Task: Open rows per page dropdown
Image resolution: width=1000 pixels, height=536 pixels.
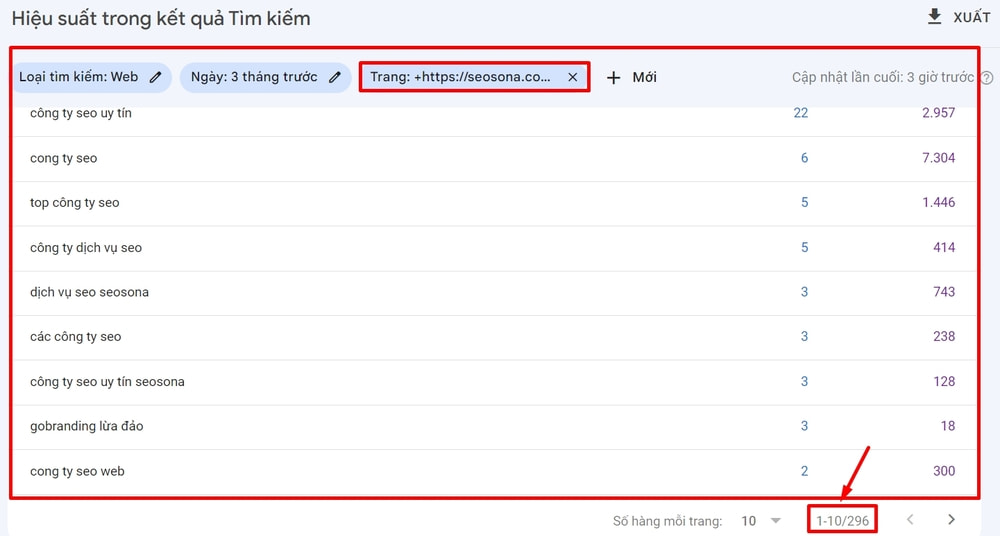Action: pyautogui.click(x=762, y=521)
